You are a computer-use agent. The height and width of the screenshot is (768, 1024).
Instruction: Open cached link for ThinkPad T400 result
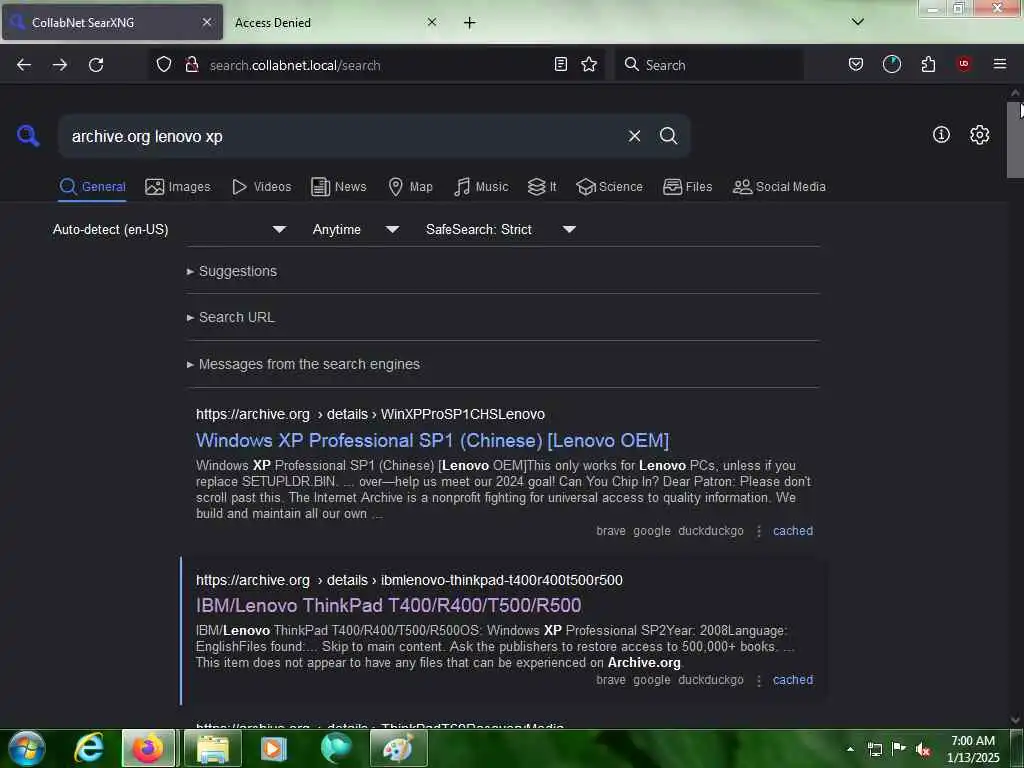pos(793,680)
